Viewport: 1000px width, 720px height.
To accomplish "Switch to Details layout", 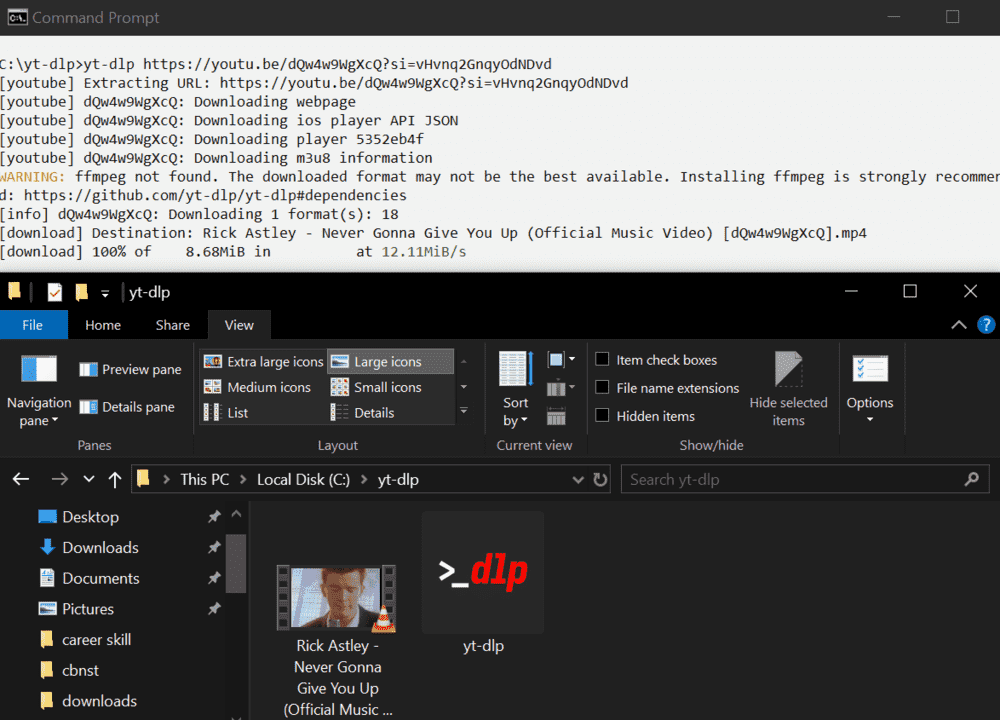I will 362,413.
